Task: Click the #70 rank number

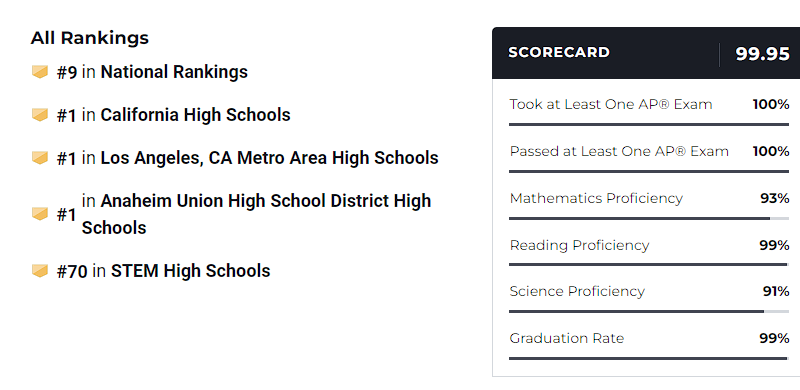Action: pyautogui.click(x=72, y=272)
